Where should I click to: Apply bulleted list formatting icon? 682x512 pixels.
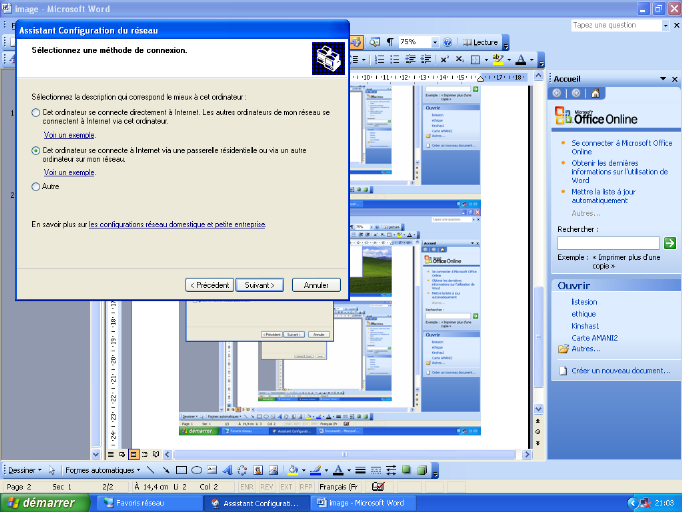[x=395, y=59]
